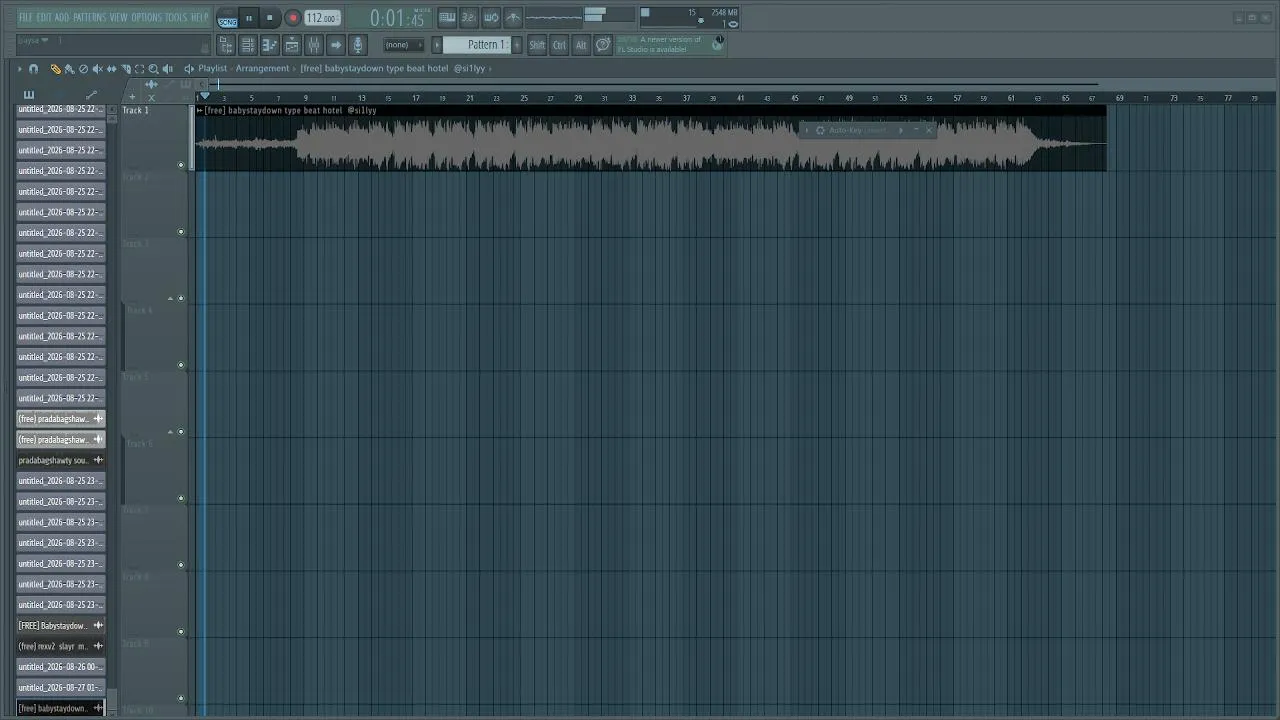Toggle the metronome icon

click(x=513, y=18)
